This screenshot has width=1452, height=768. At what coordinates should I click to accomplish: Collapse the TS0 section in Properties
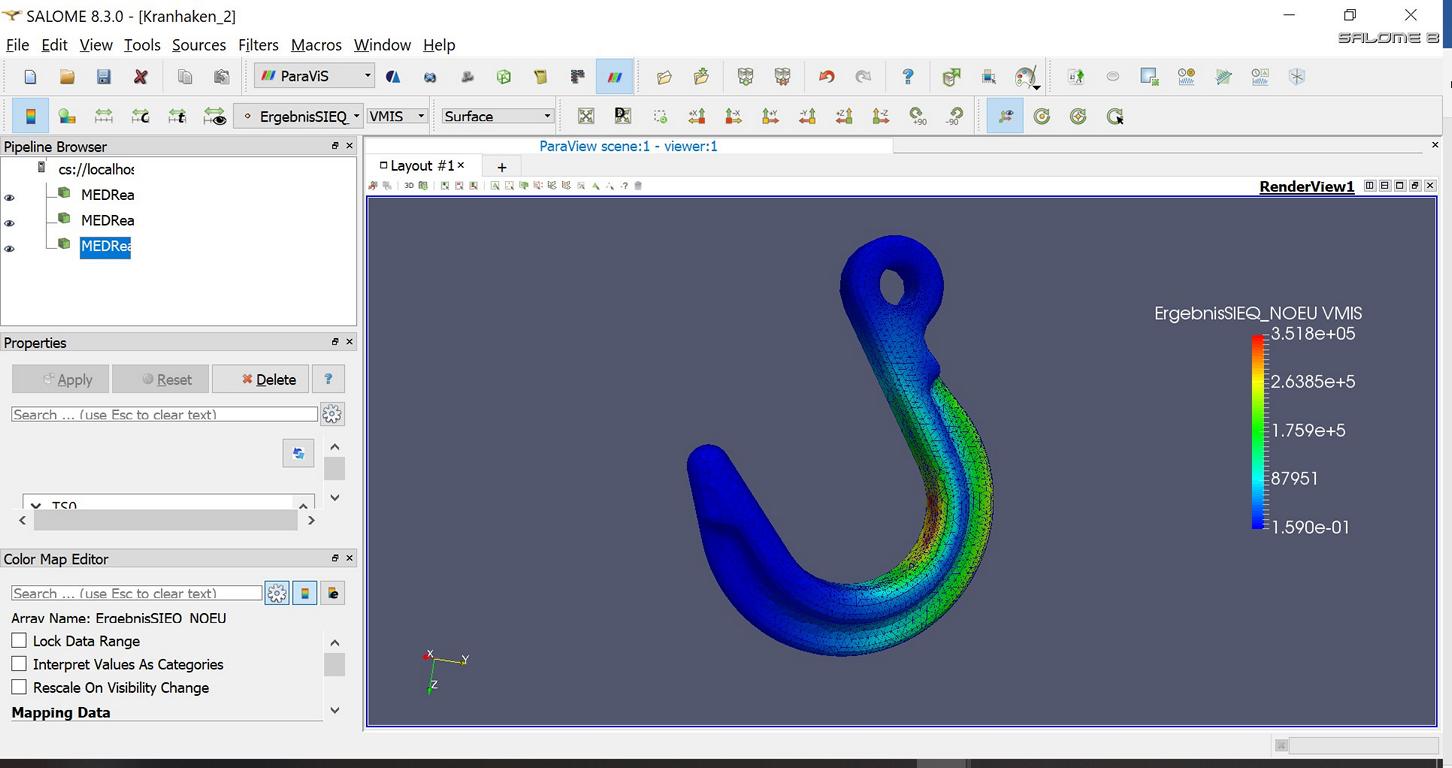[x=35, y=505]
